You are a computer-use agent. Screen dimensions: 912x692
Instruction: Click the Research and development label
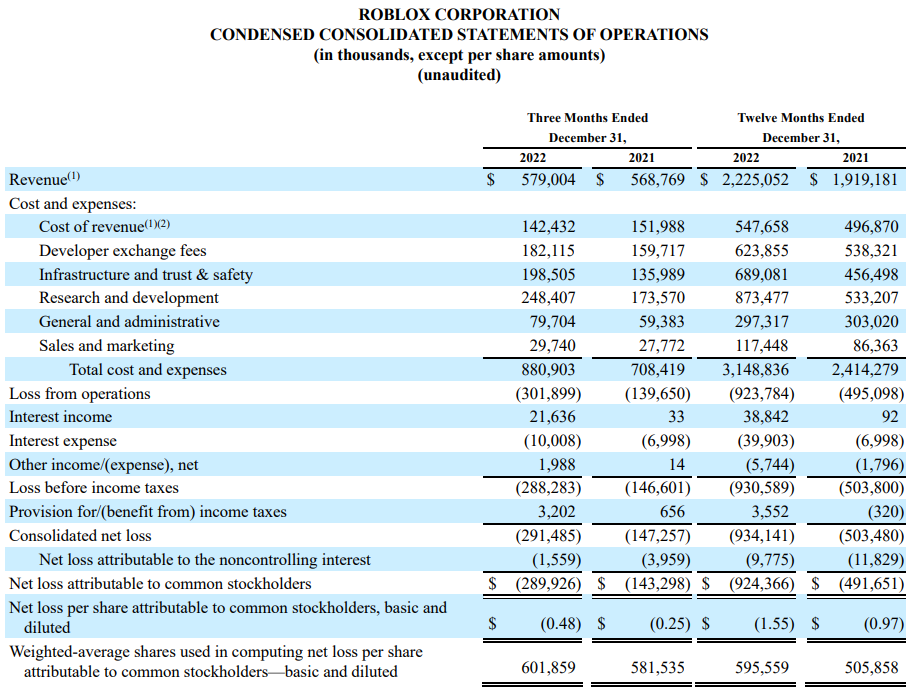coord(129,298)
